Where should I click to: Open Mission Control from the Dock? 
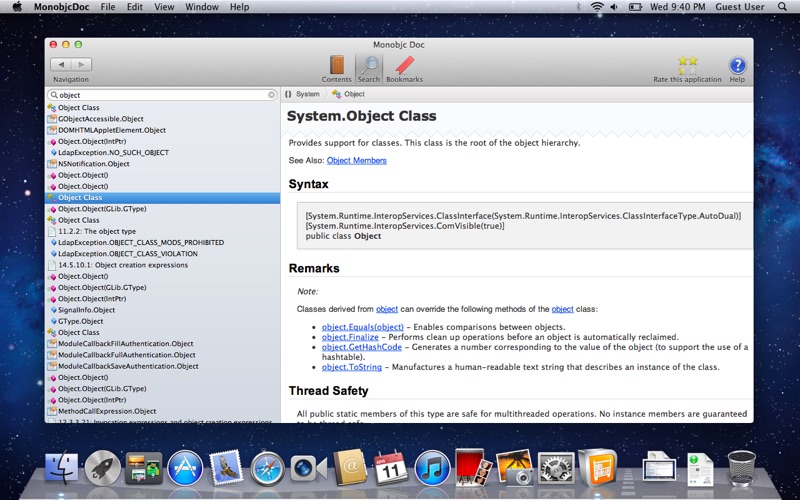(144, 468)
